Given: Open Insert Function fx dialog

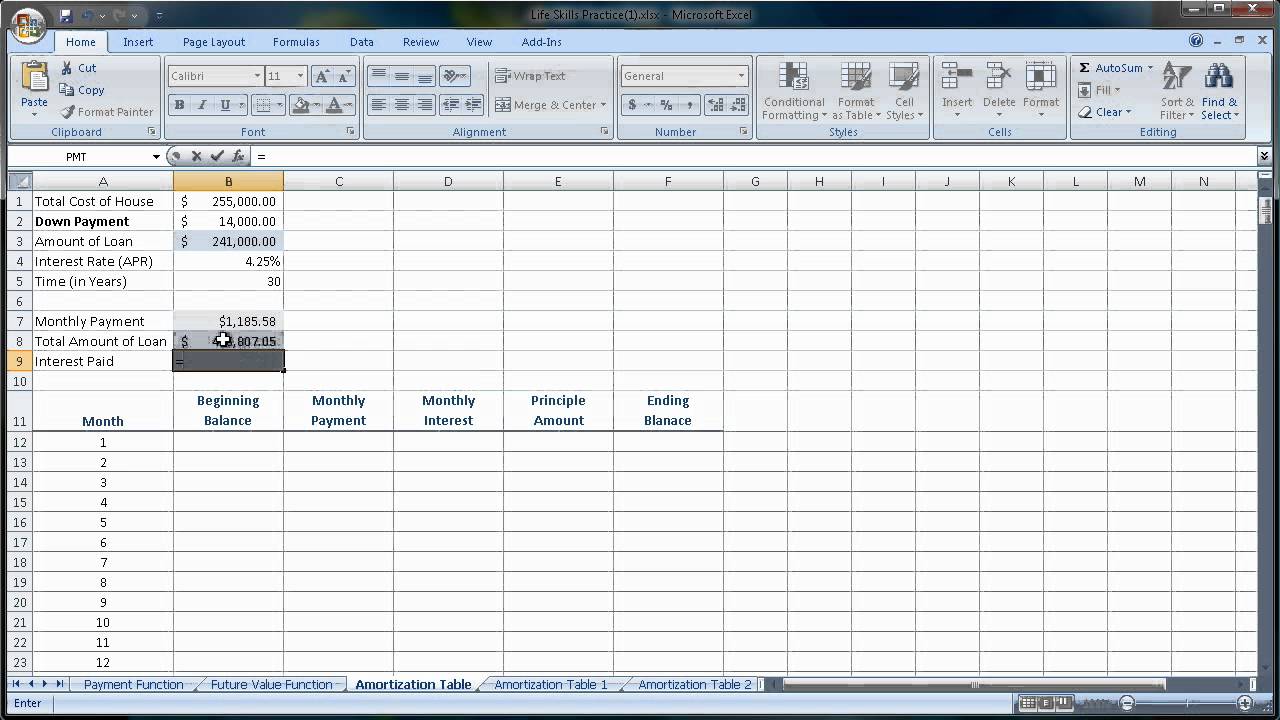Looking at the screenshot, I should coord(238,156).
